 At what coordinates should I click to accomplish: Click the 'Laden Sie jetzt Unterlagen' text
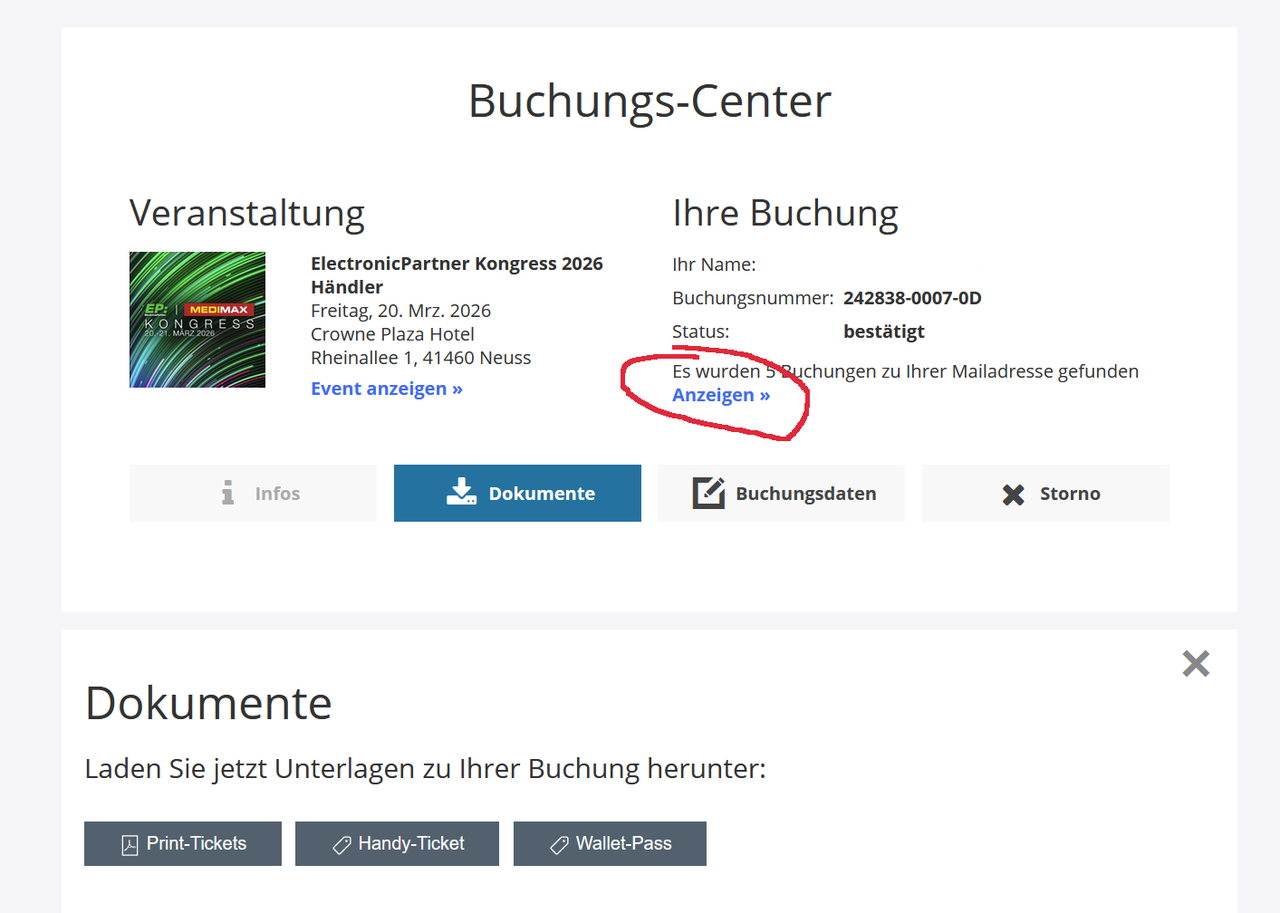tap(425, 769)
